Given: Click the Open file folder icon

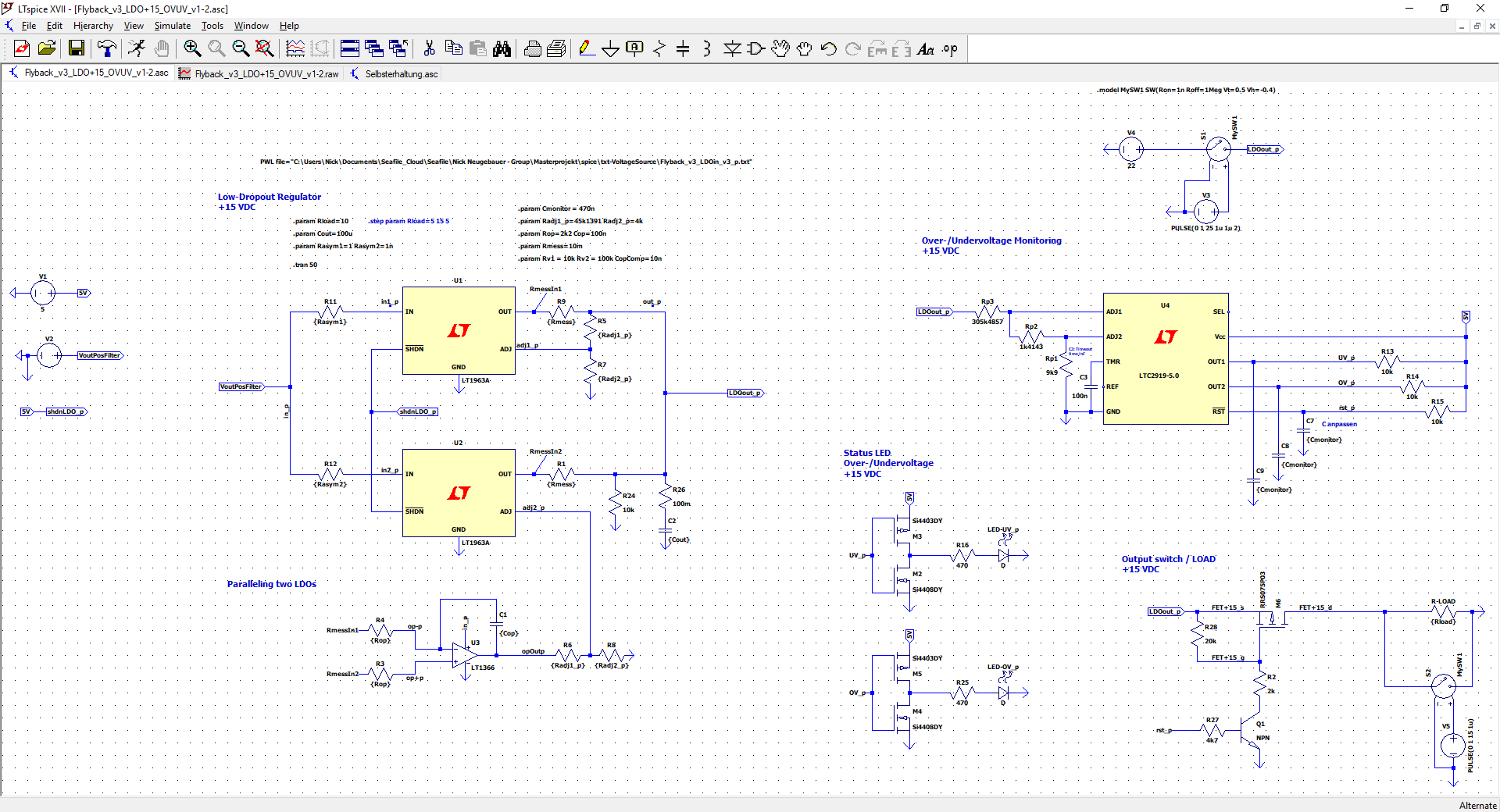Looking at the screenshot, I should click(x=47, y=48).
